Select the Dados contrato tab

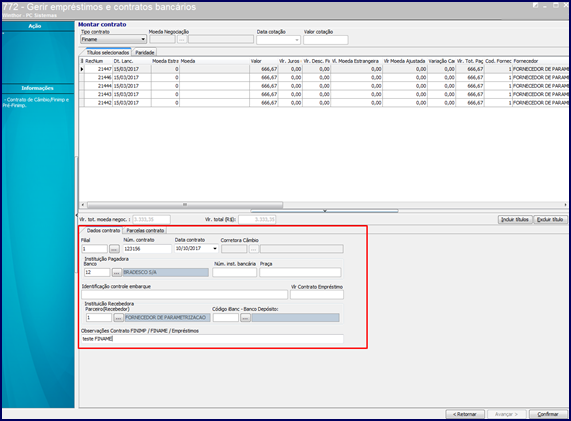(x=103, y=231)
